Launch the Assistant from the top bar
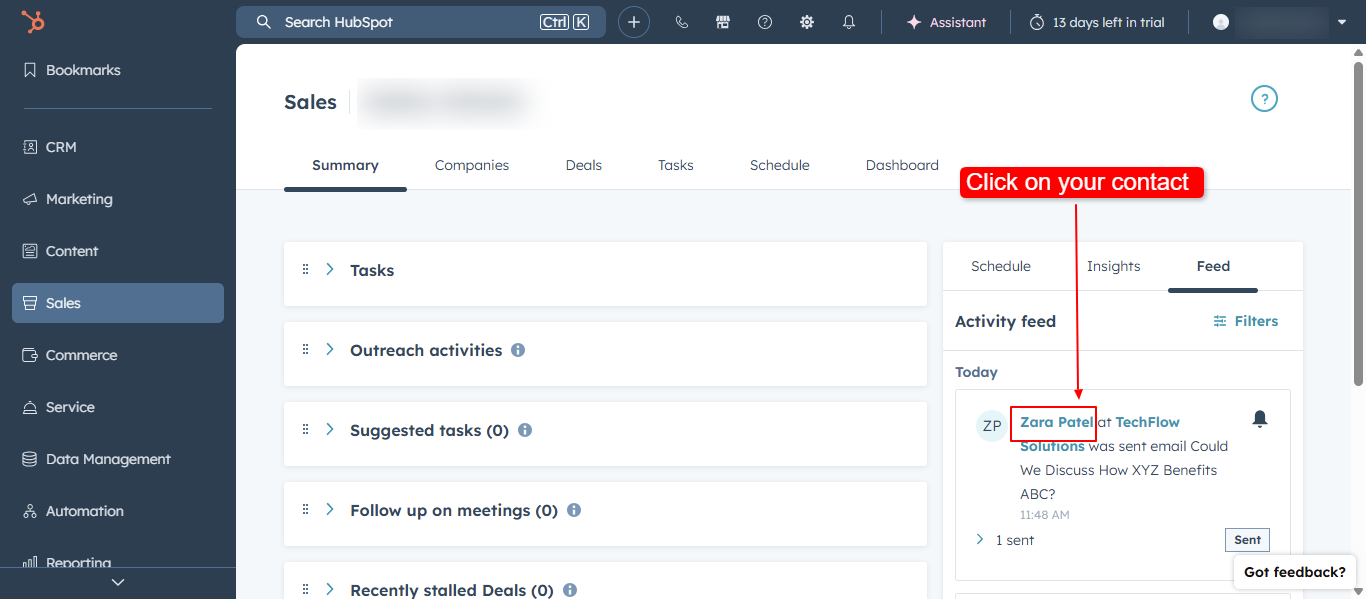1366x599 pixels. [x=946, y=21]
